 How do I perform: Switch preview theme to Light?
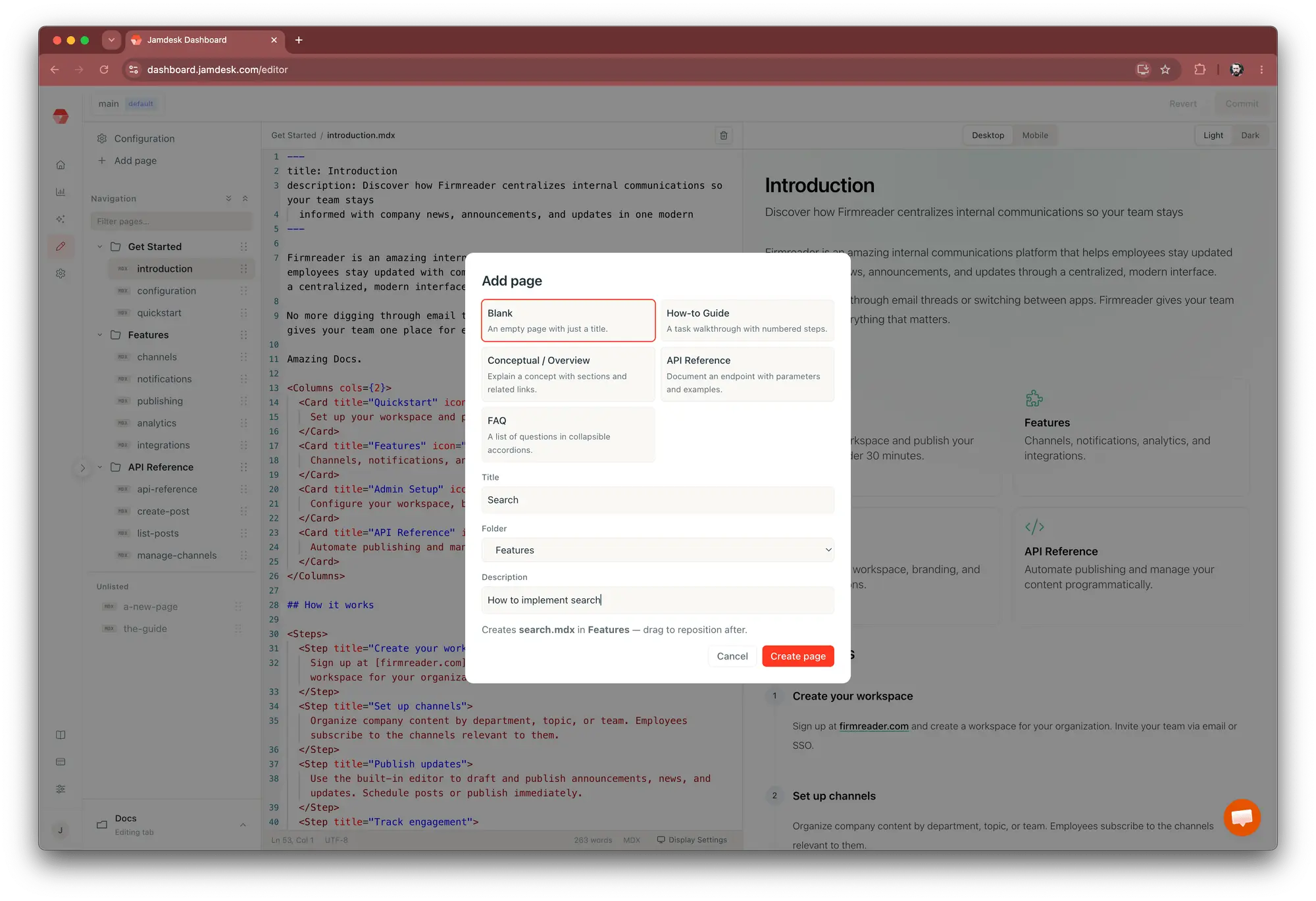[x=1213, y=136]
